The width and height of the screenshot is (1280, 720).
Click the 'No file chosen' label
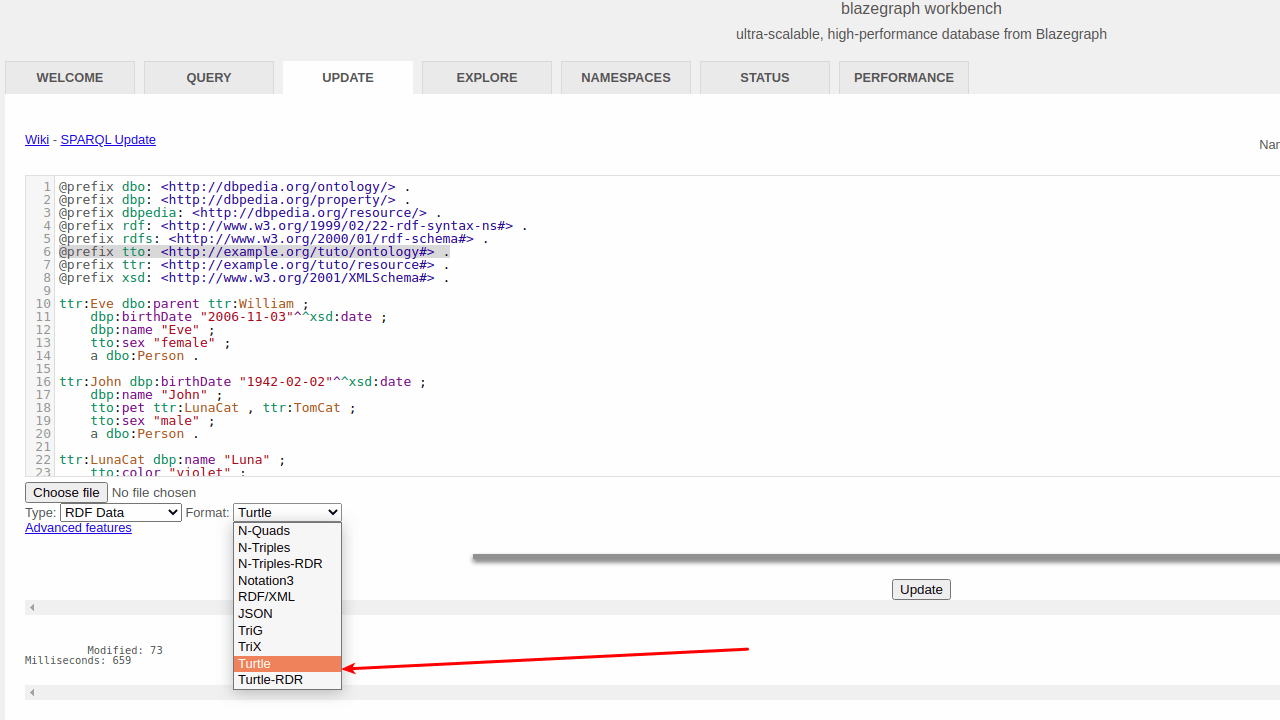coord(154,492)
